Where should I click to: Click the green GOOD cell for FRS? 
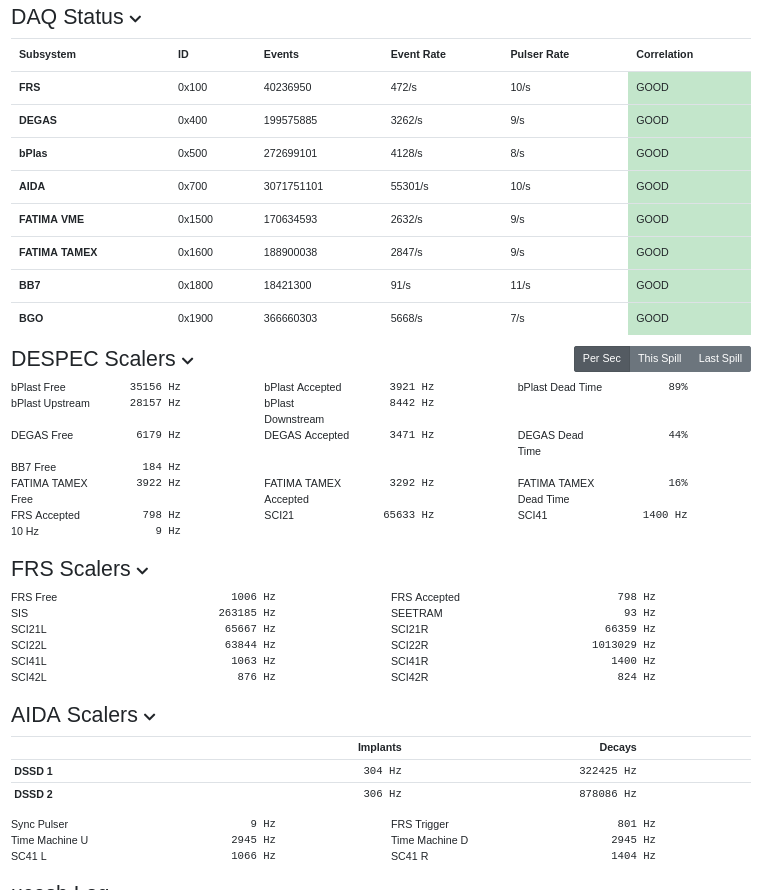689,88
